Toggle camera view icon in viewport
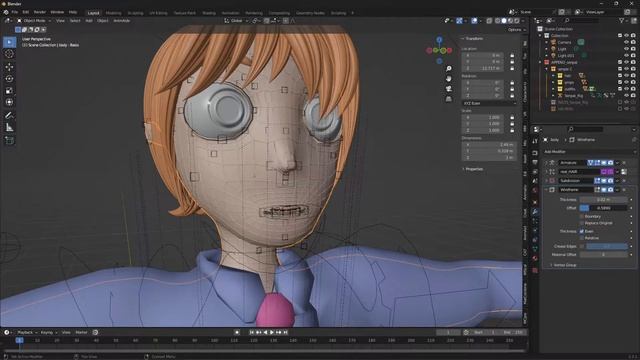Image resolution: width=640 pixels, height=360 pixels. [449, 89]
